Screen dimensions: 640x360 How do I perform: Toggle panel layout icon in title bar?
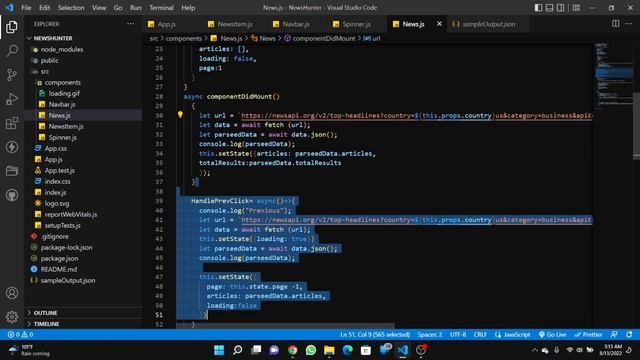click(x=549, y=7)
